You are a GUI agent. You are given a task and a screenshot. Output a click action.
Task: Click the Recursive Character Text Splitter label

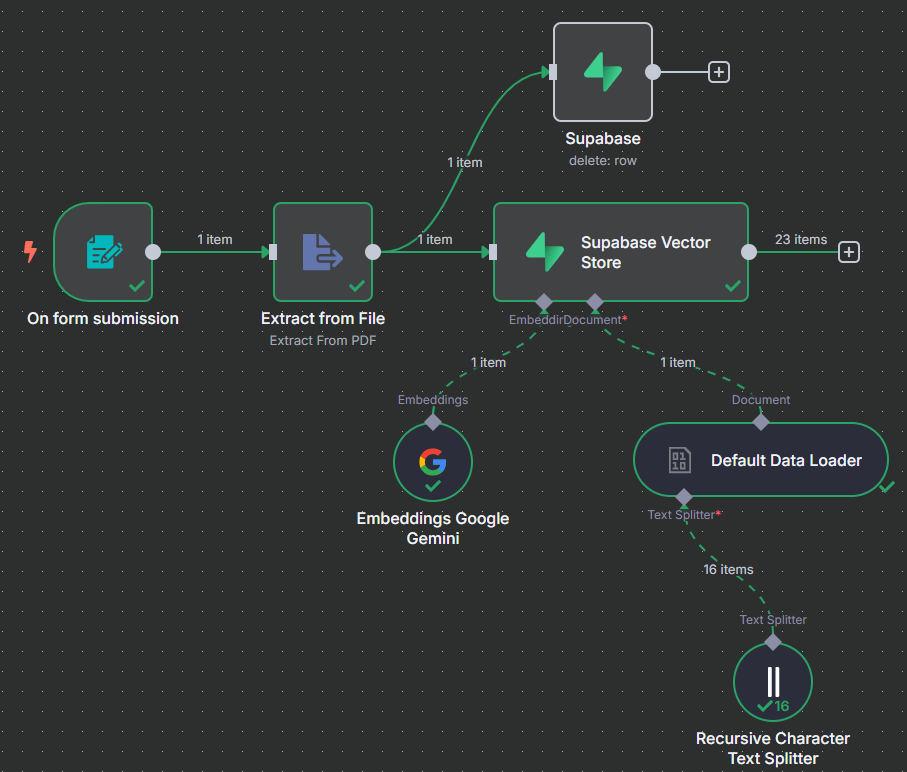coord(773,748)
